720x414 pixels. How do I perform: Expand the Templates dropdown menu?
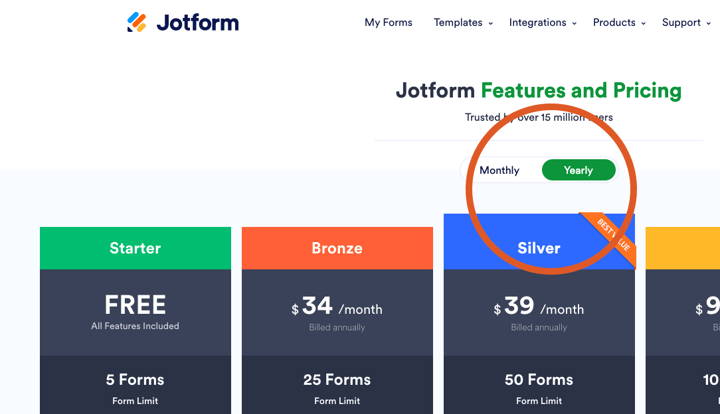[x=463, y=22]
